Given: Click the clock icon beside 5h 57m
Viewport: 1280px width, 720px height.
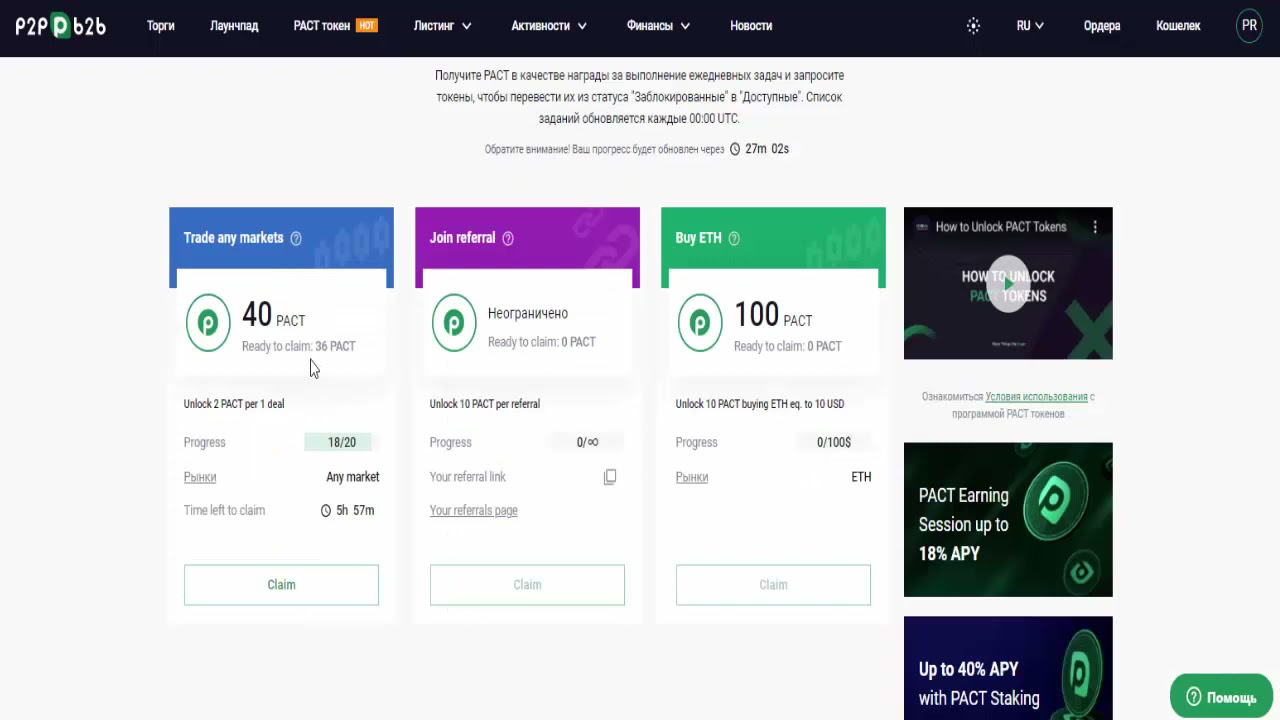Looking at the screenshot, I should coord(326,511).
